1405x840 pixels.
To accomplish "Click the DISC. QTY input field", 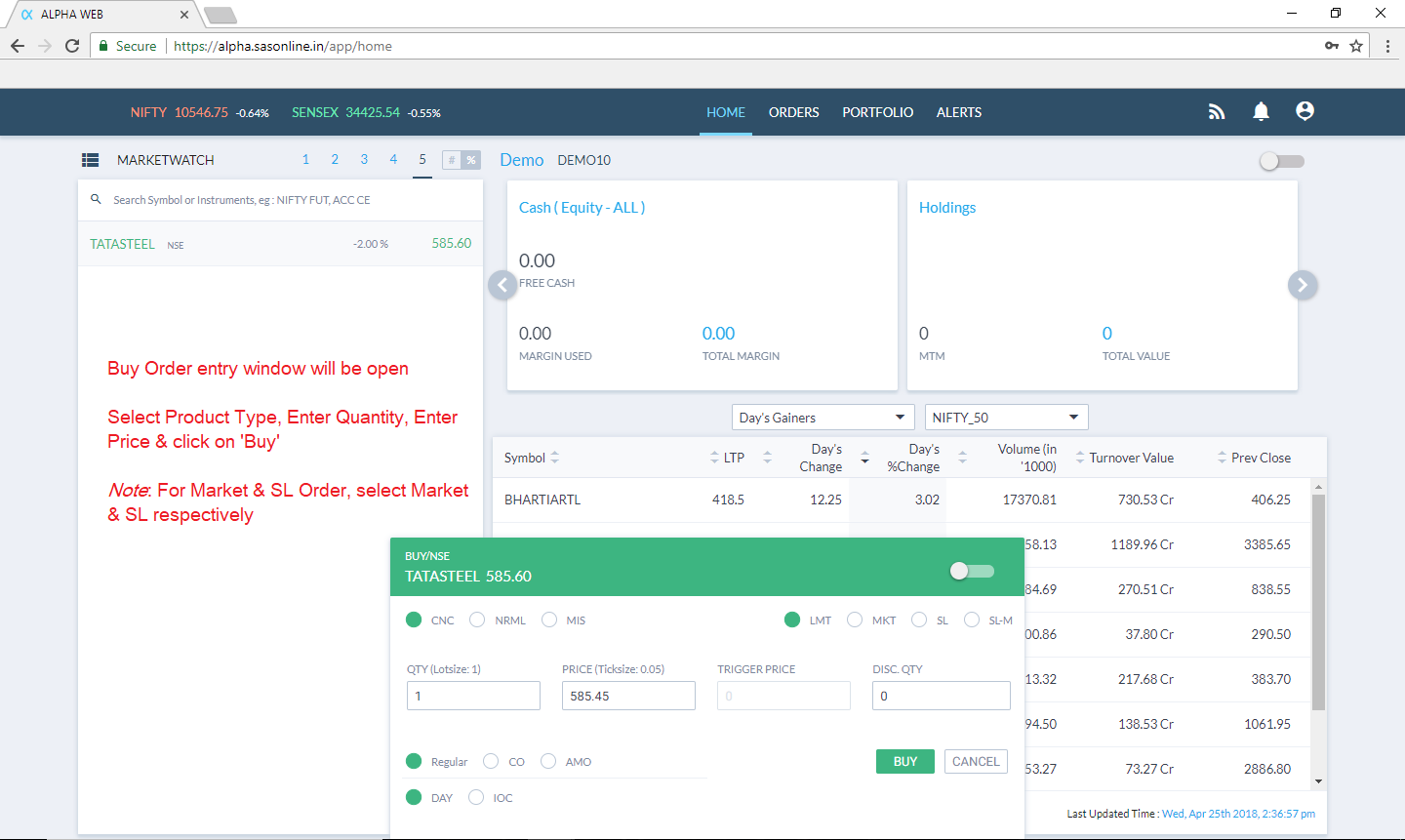I will click(942, 696).
